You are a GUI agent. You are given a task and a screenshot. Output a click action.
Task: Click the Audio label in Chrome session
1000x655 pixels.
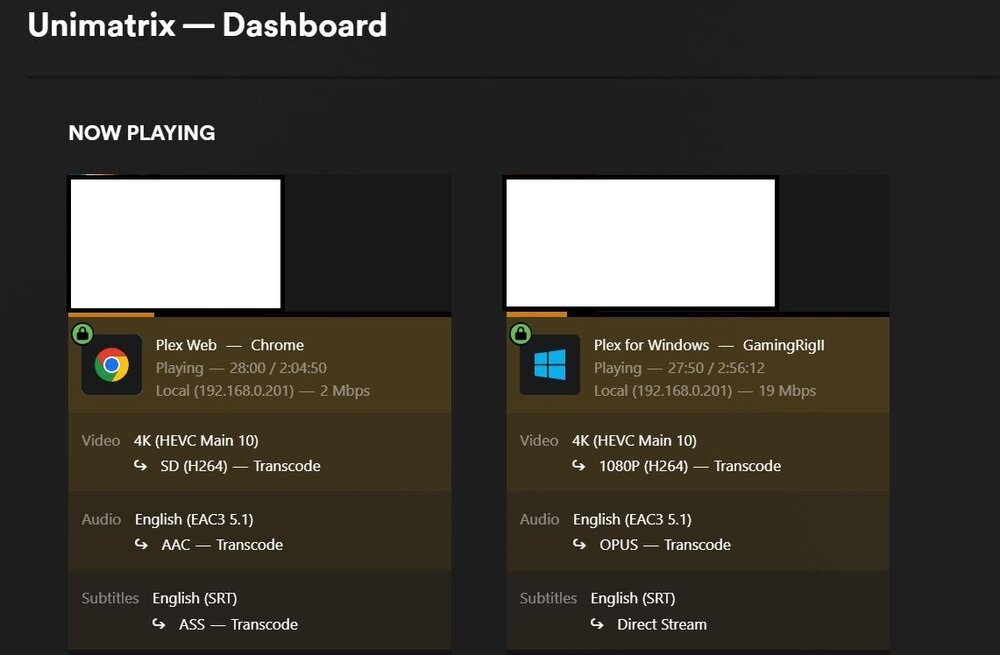101,520
